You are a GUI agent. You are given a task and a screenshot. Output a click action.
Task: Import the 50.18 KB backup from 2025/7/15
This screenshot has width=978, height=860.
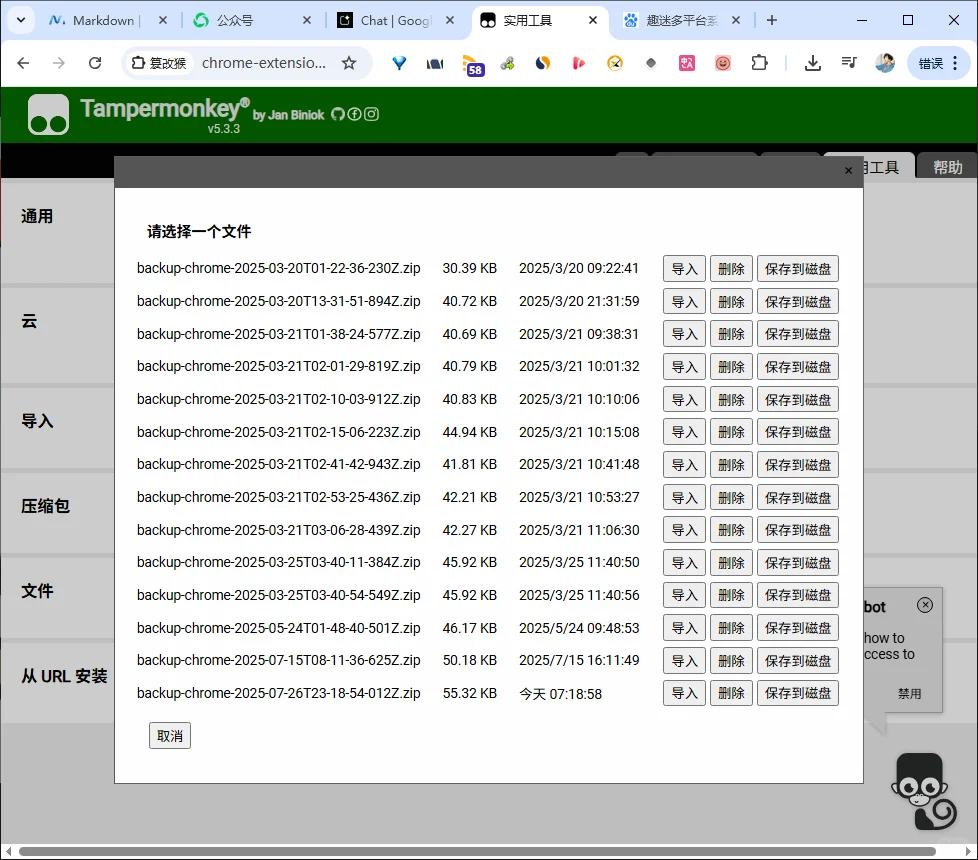coord(684,660)
